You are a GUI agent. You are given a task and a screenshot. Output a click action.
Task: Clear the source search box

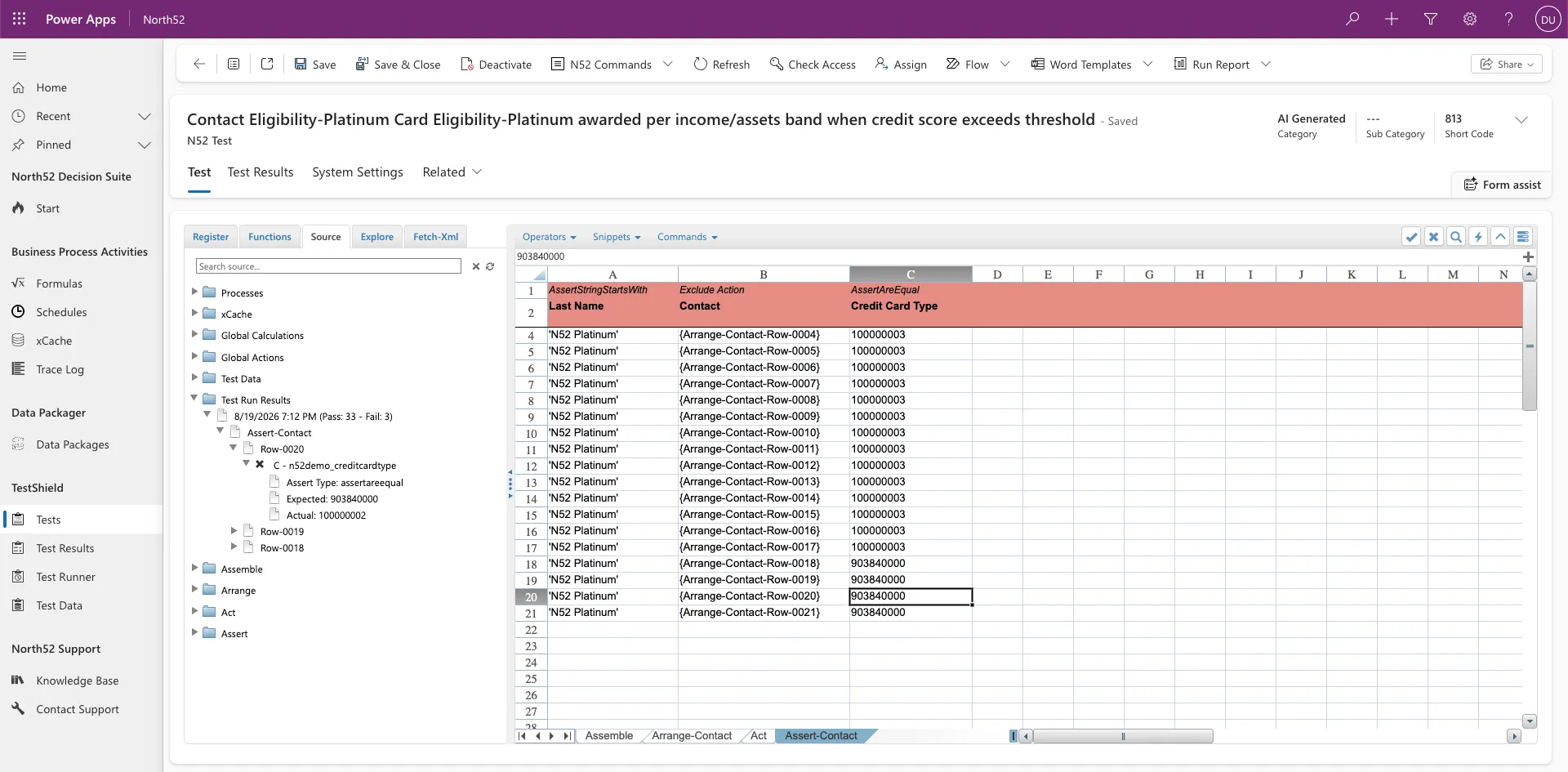tap(476, 266)
